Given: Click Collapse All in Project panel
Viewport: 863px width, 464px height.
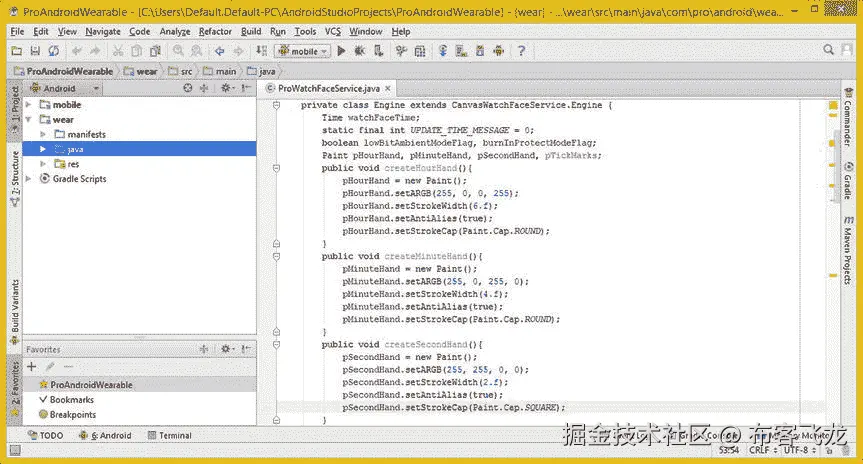Looking at the screenshot, I should tap(204, 88).
